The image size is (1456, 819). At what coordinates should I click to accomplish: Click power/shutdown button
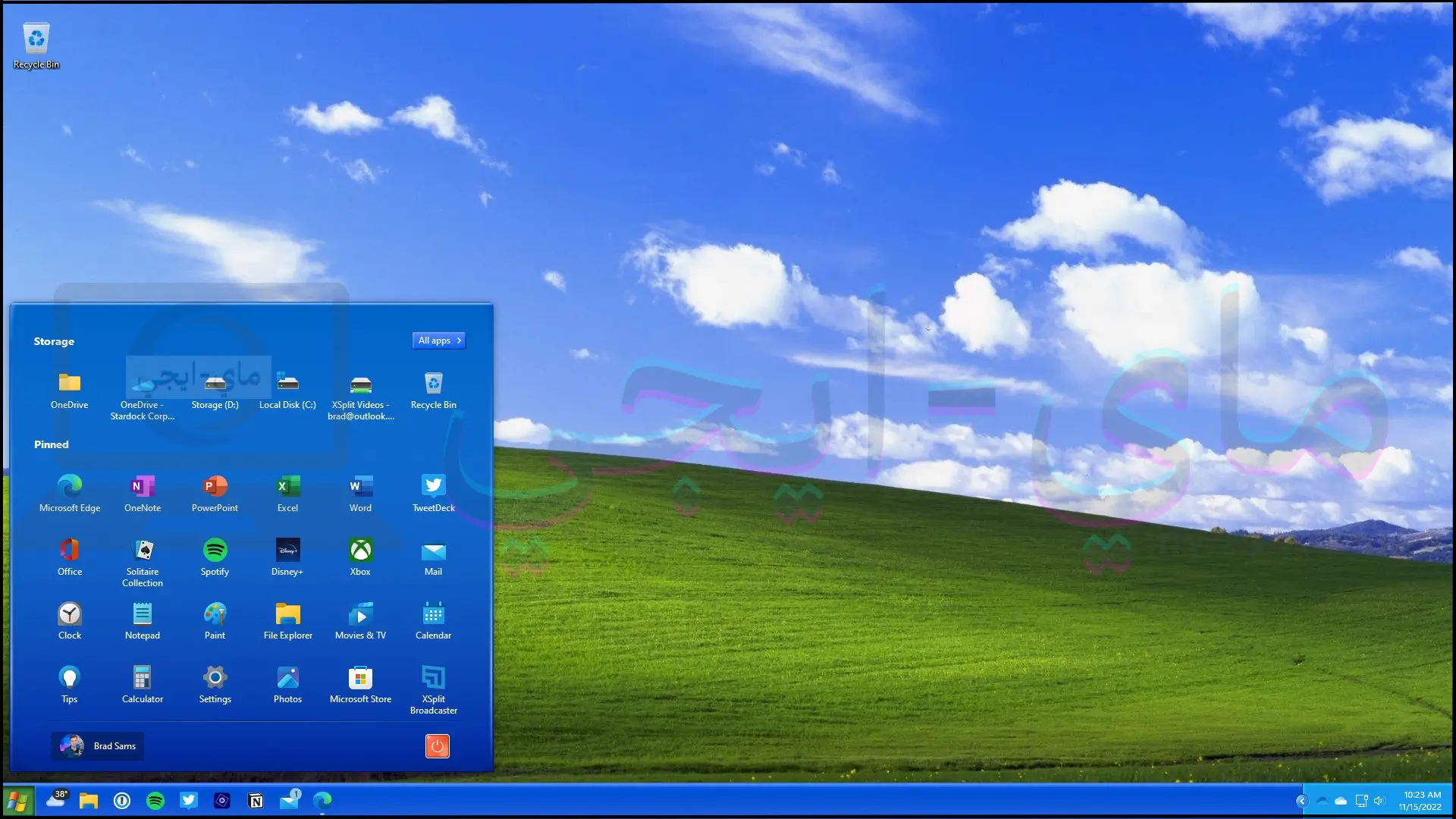pyautogui.click(x=437, y=746)
